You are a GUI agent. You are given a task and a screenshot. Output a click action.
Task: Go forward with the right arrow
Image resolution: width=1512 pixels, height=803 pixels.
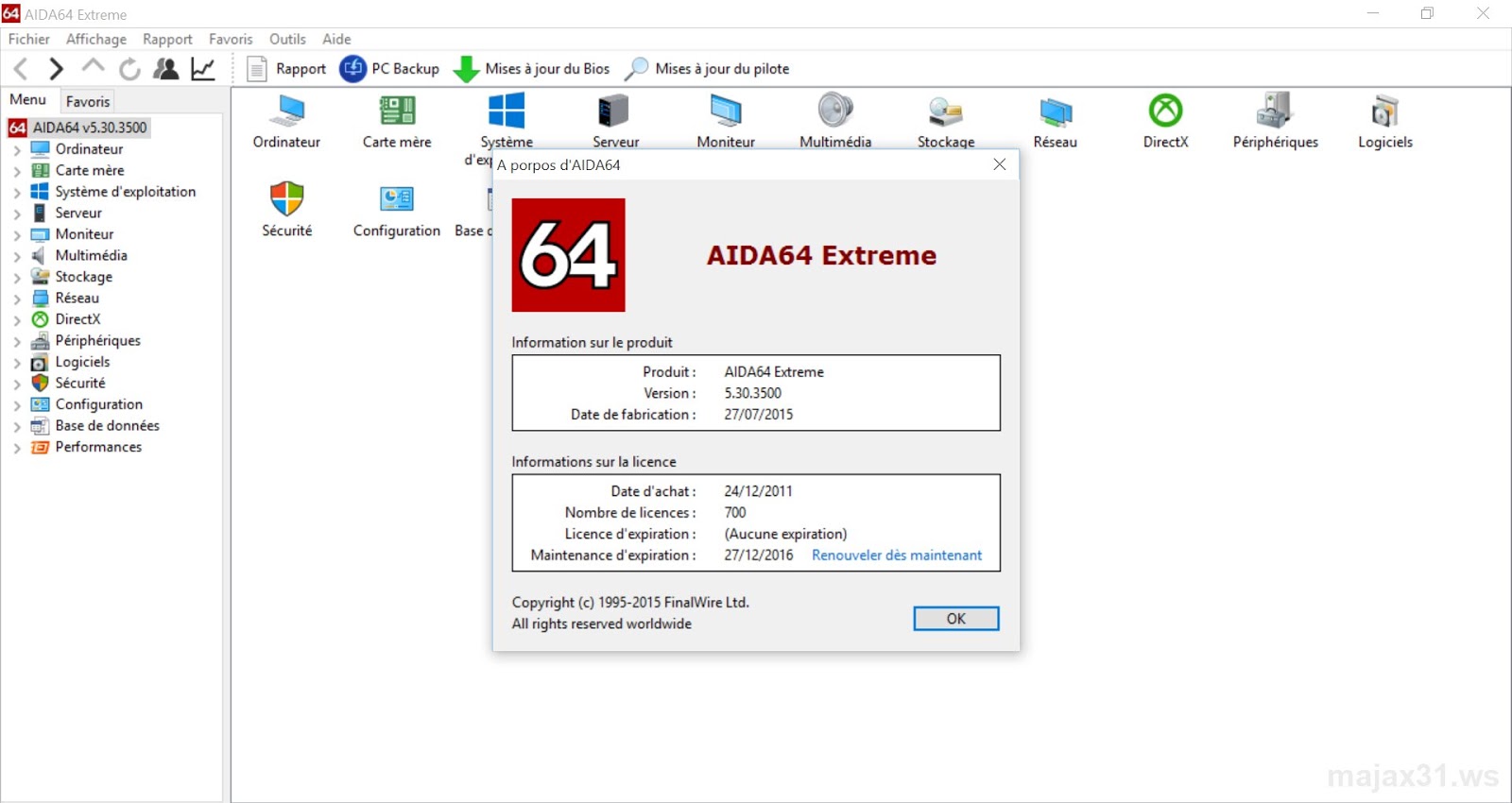click(56, 68)
